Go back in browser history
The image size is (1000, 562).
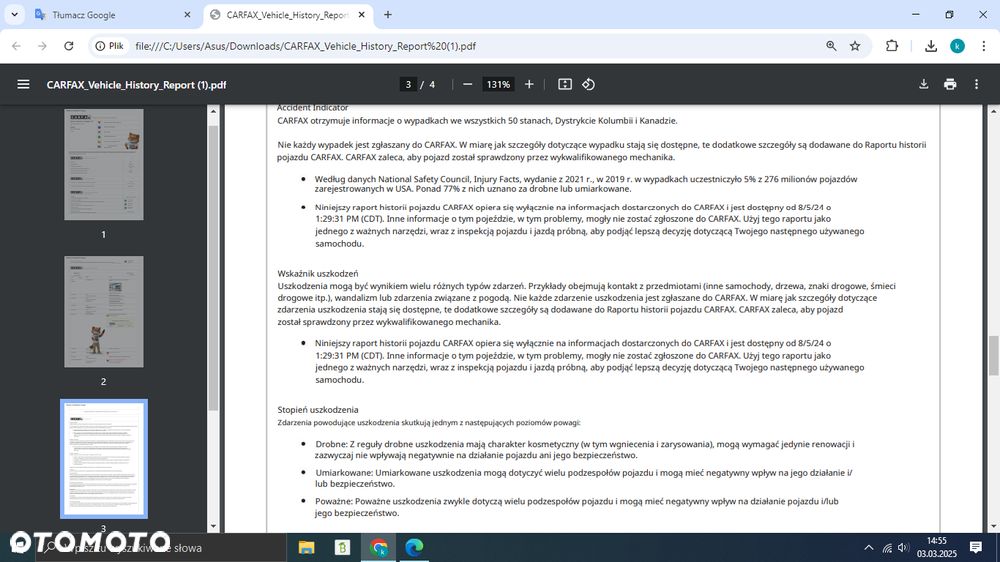pyautogui.click(x=17, y=46)
